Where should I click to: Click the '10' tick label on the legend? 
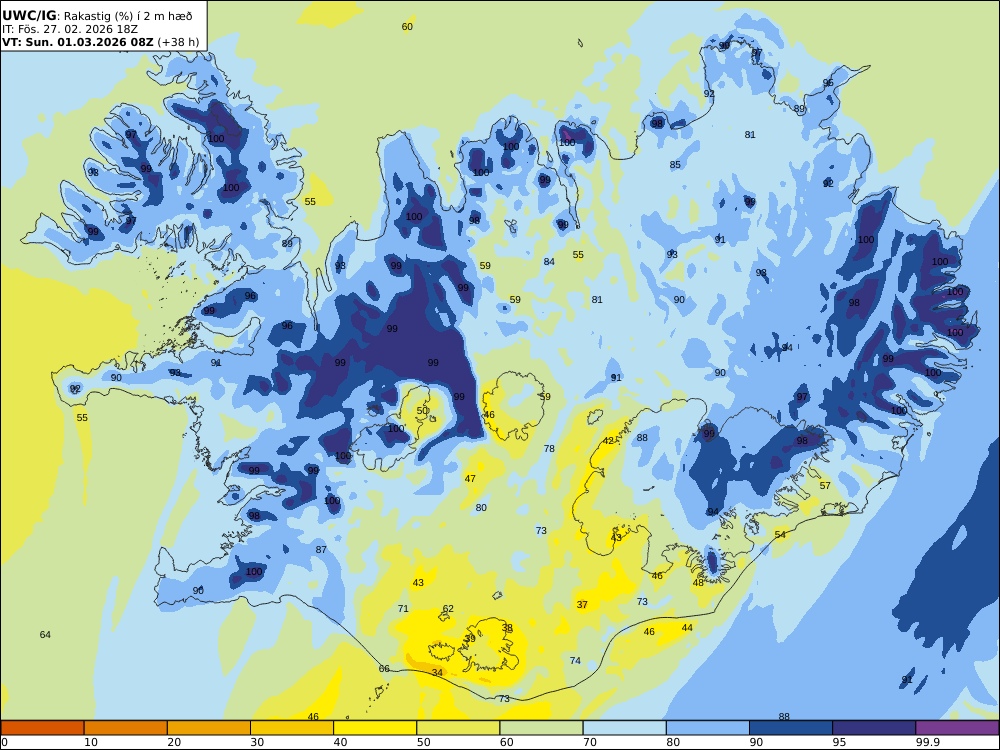point(91,742)
